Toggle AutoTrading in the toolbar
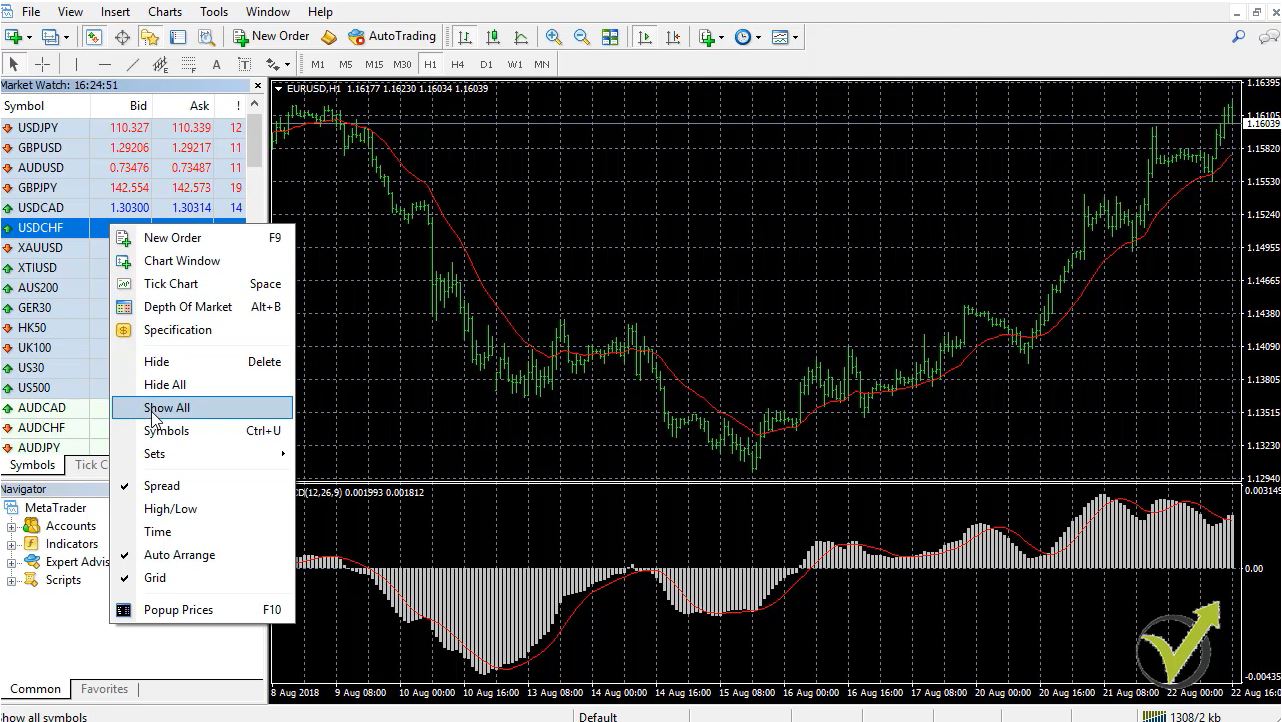This screenshot has height=722, width=1282. point(392,37)
